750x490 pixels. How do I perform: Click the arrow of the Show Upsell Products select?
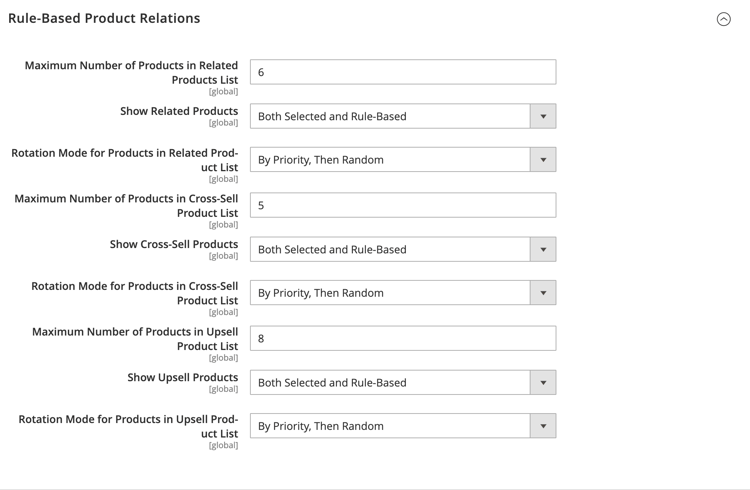pos(543,382)
